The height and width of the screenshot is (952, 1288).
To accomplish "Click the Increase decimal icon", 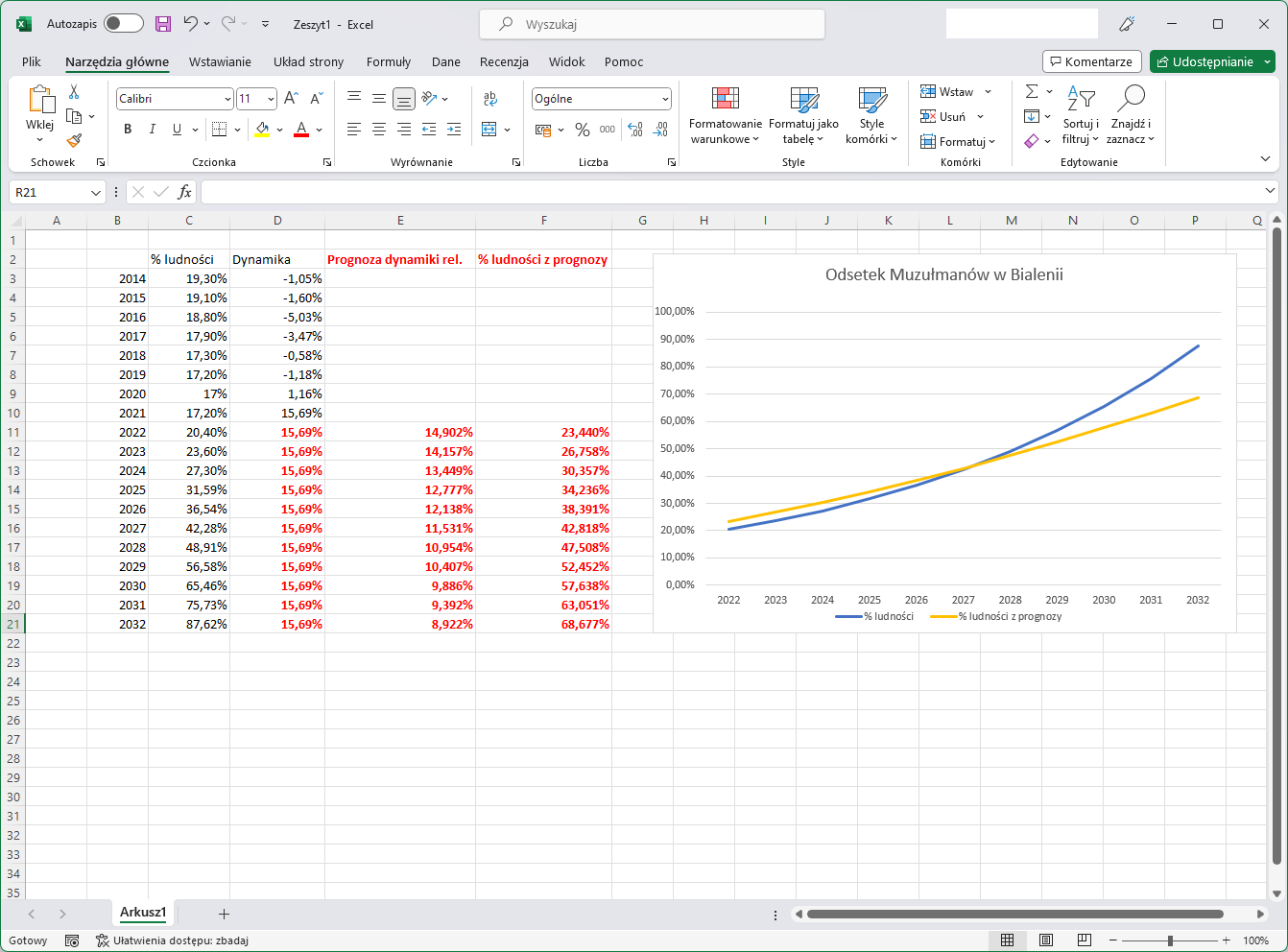I will [634, 130].
